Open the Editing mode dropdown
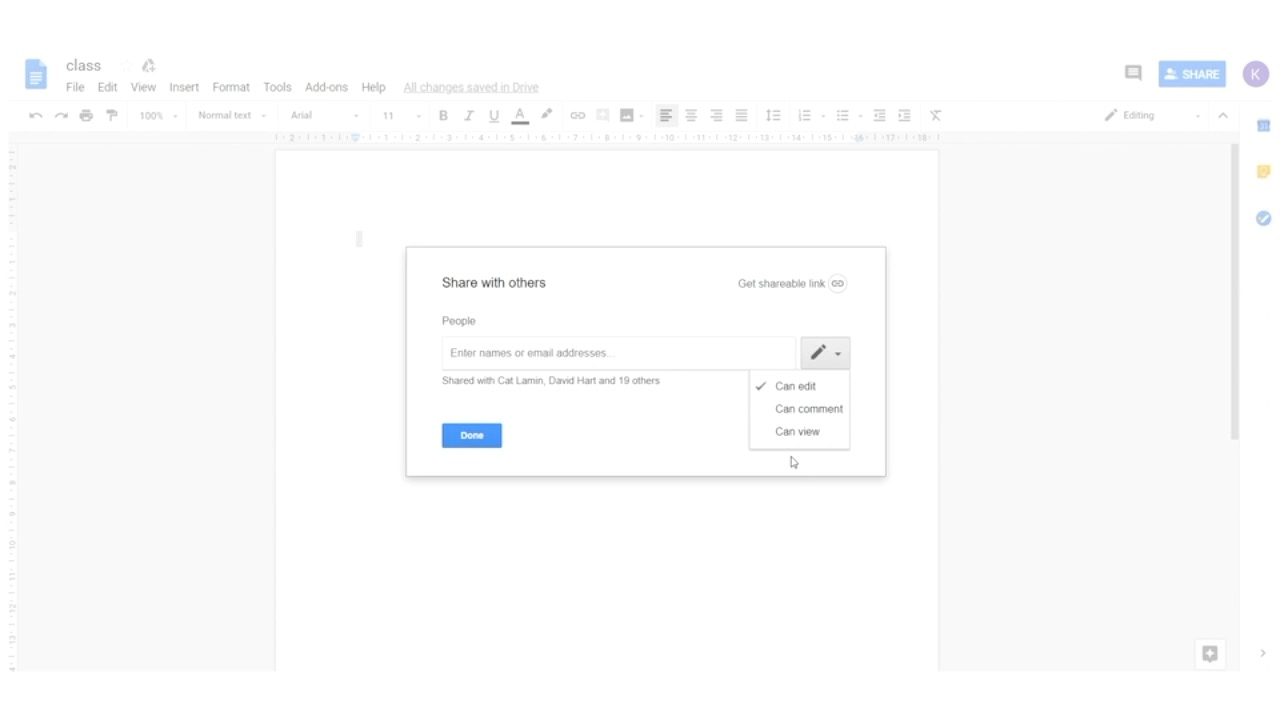This screenshot has width=1280, height=720. (1152, 116)
